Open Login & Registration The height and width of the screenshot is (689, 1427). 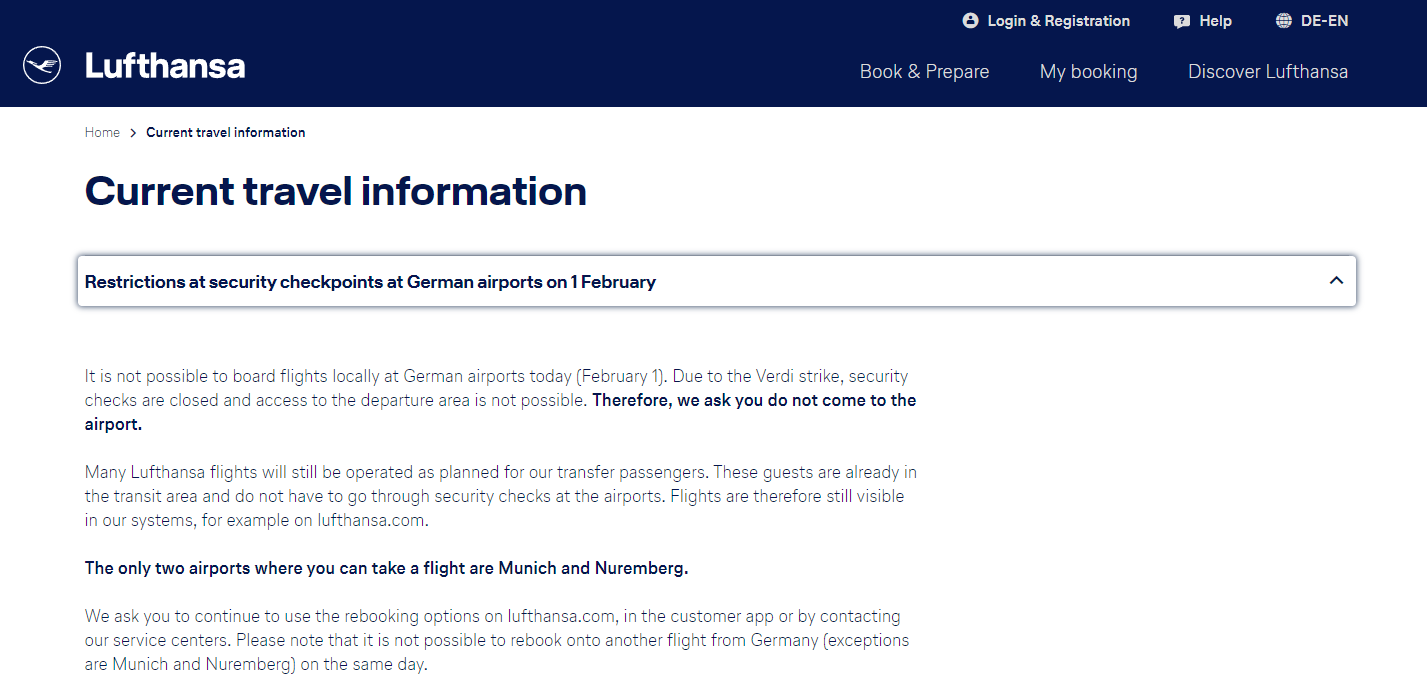[x=1046, y=21]
